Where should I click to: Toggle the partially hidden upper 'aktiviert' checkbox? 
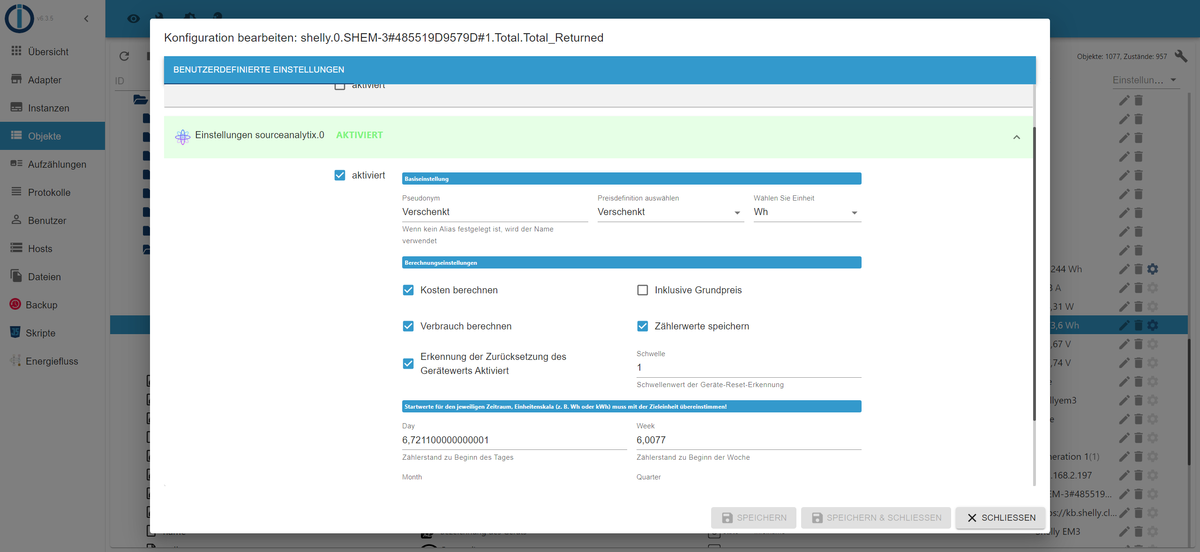pos(340,87)
